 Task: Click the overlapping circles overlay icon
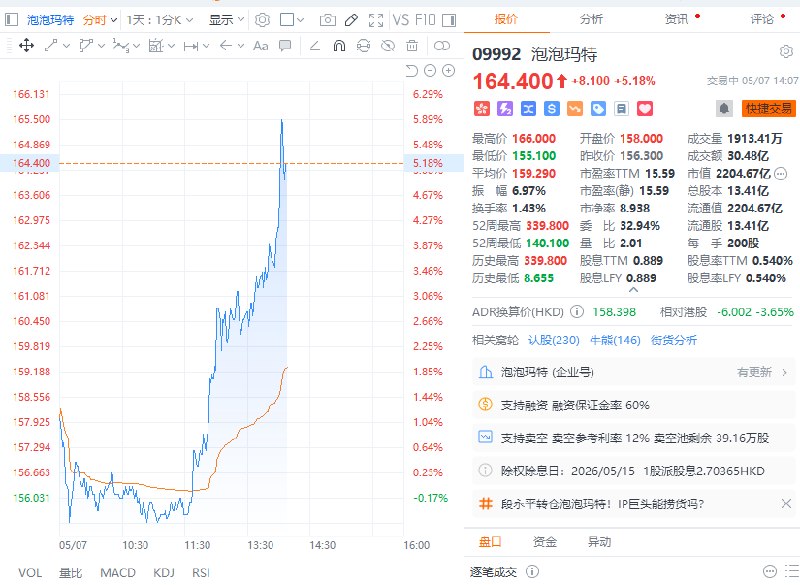click(x=442, y=46)
